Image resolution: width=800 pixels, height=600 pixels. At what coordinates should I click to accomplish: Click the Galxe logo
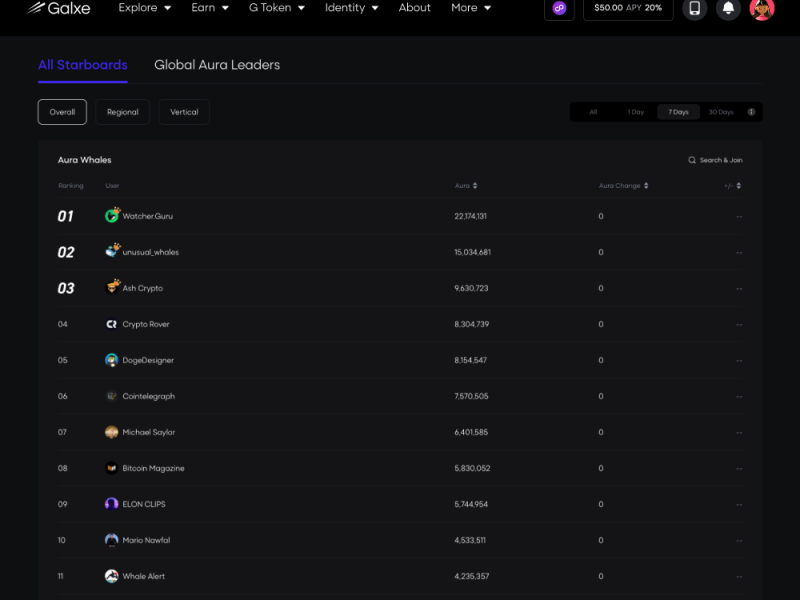58,8
